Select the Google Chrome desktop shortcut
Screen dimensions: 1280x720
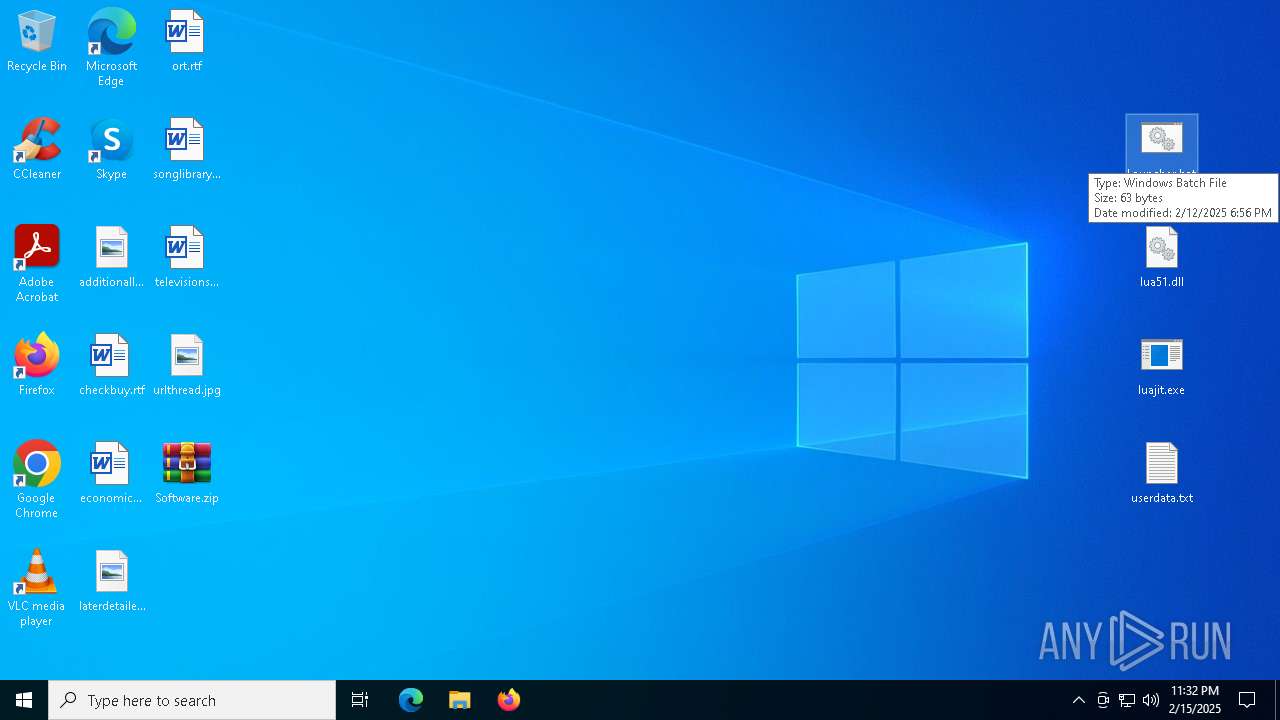point(37,480)
